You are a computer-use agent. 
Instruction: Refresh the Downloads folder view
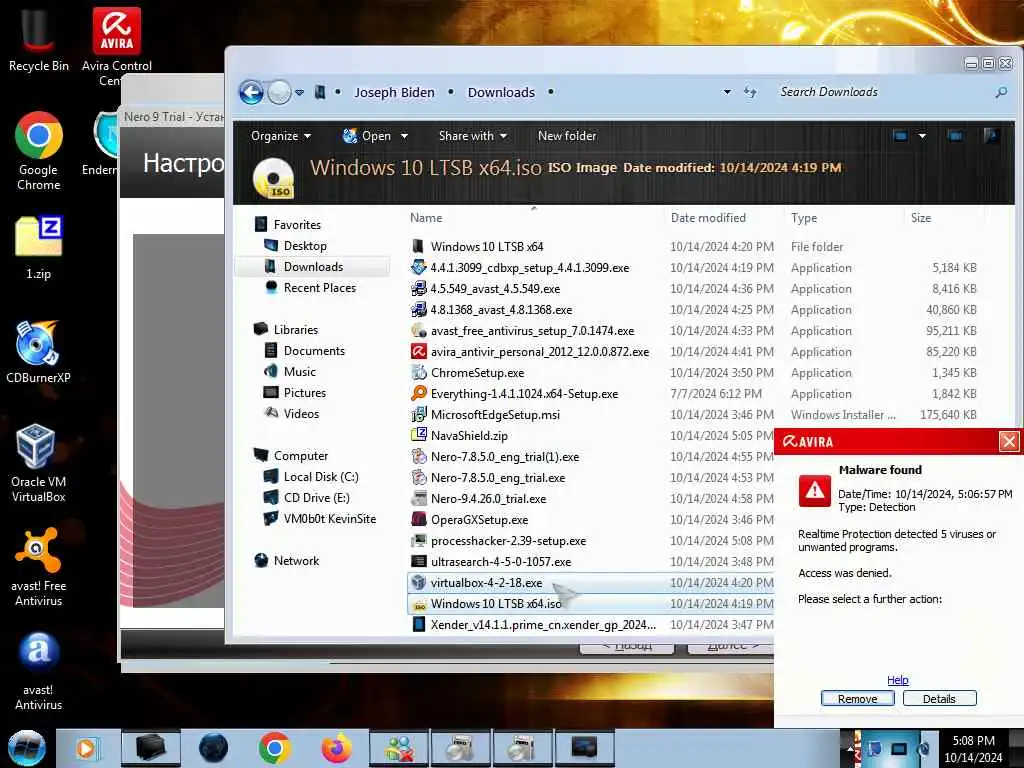coord(750,92)
